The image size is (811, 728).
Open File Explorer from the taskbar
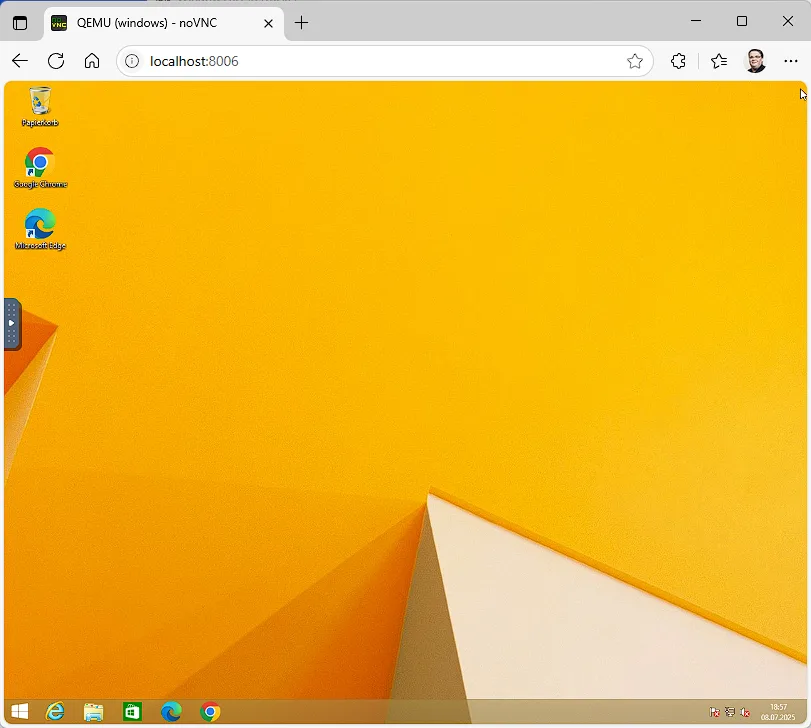pos(94,712)
